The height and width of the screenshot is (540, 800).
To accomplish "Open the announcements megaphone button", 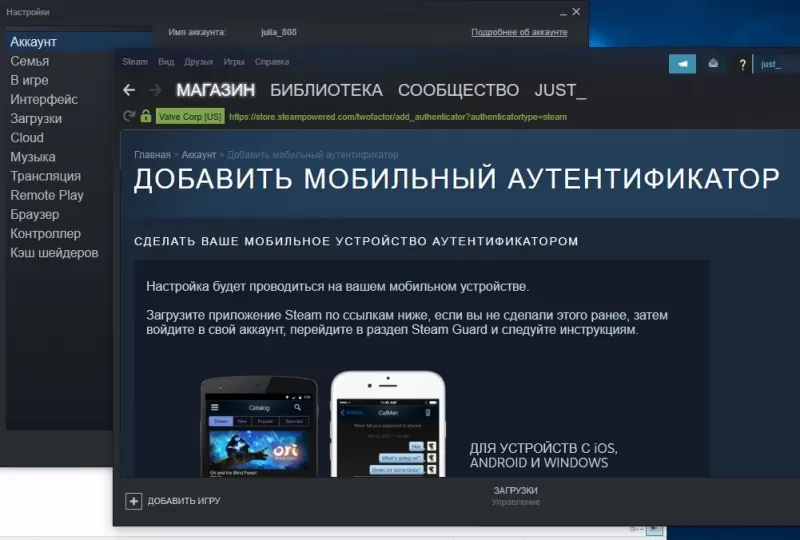I will 682,64.
